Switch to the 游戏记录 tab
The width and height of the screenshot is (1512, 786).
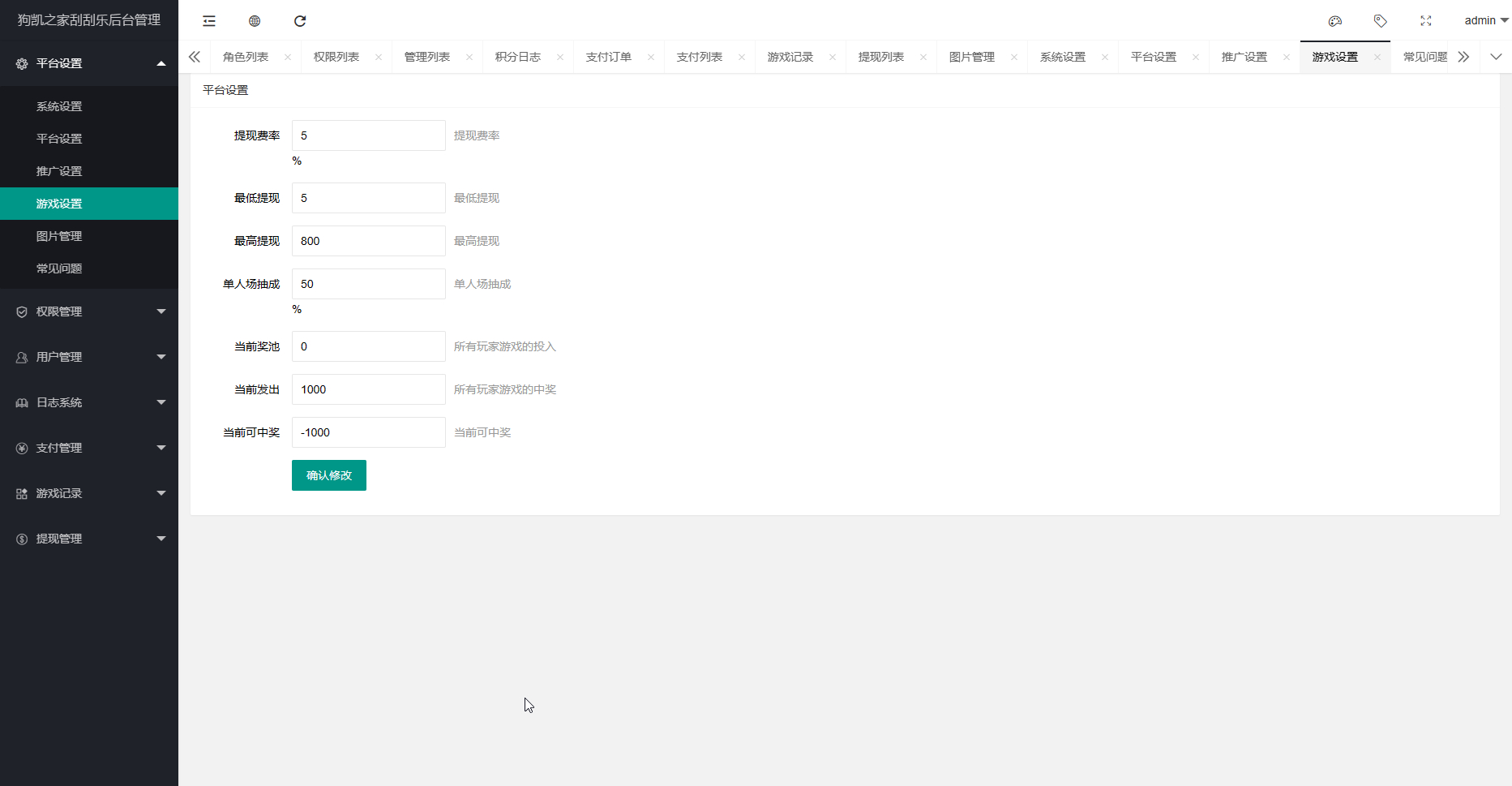pyautogui.click(x=790, y=57)
